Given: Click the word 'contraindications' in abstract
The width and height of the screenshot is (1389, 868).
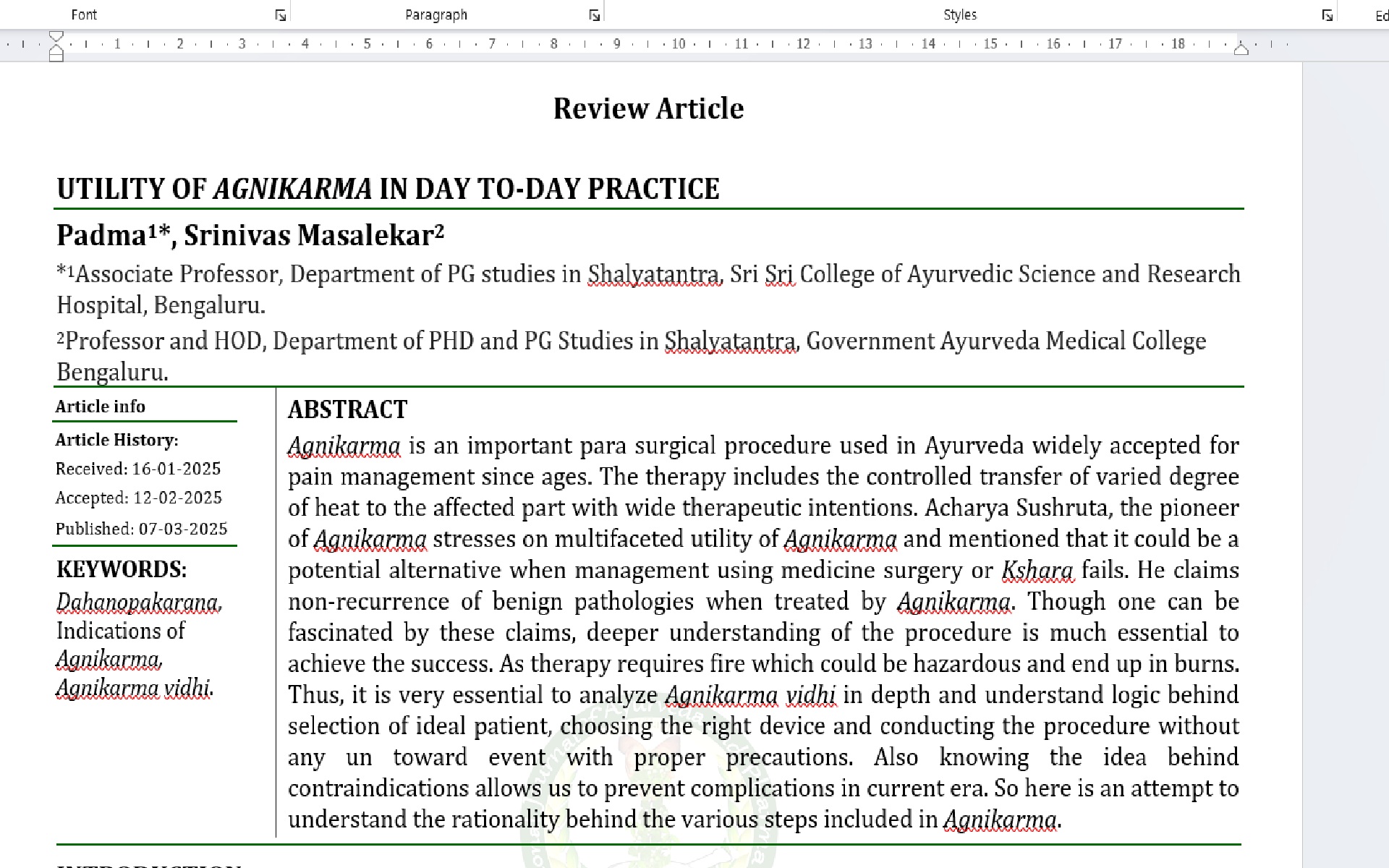Looking at the screenshot, I should (379, 788).
